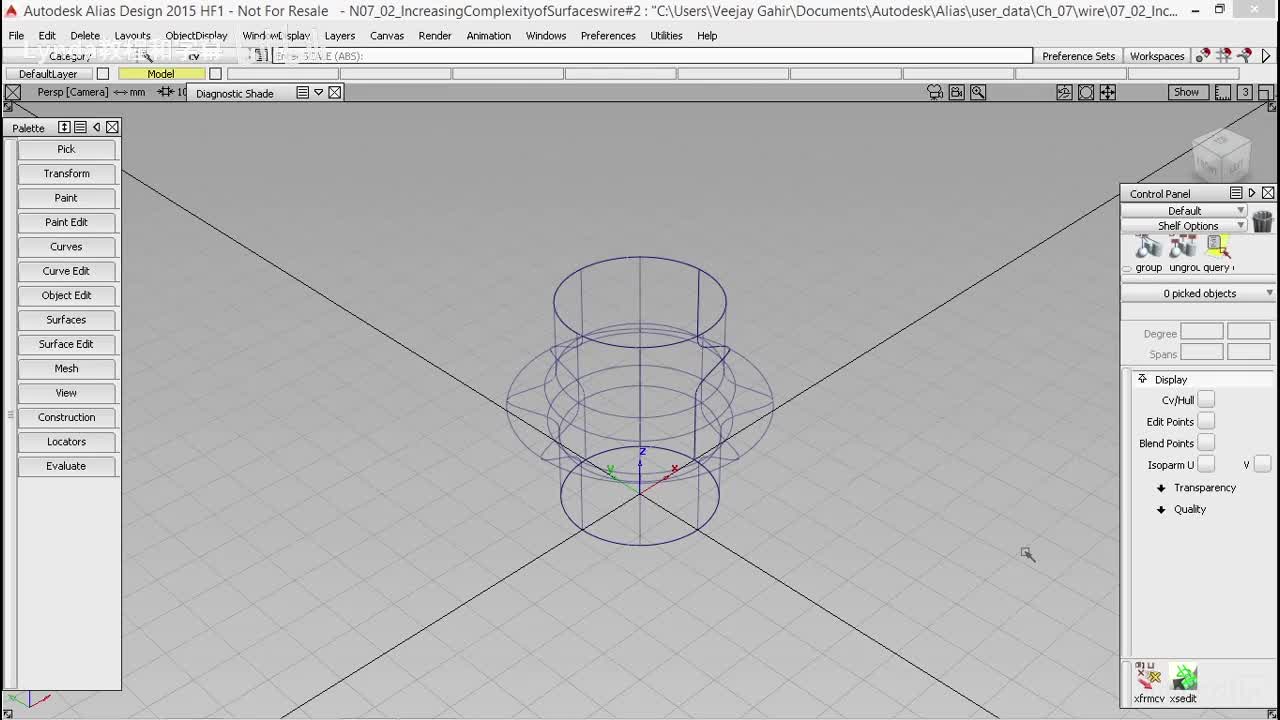
Task: Click the magnifier zoom icon in viewport bar
Action: point(978,92)
